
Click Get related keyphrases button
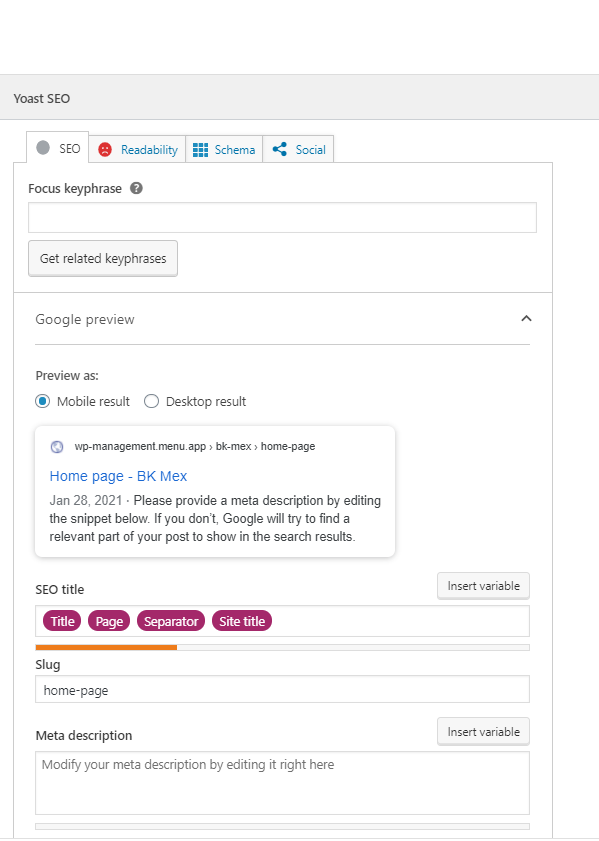[x=103, y=259]
